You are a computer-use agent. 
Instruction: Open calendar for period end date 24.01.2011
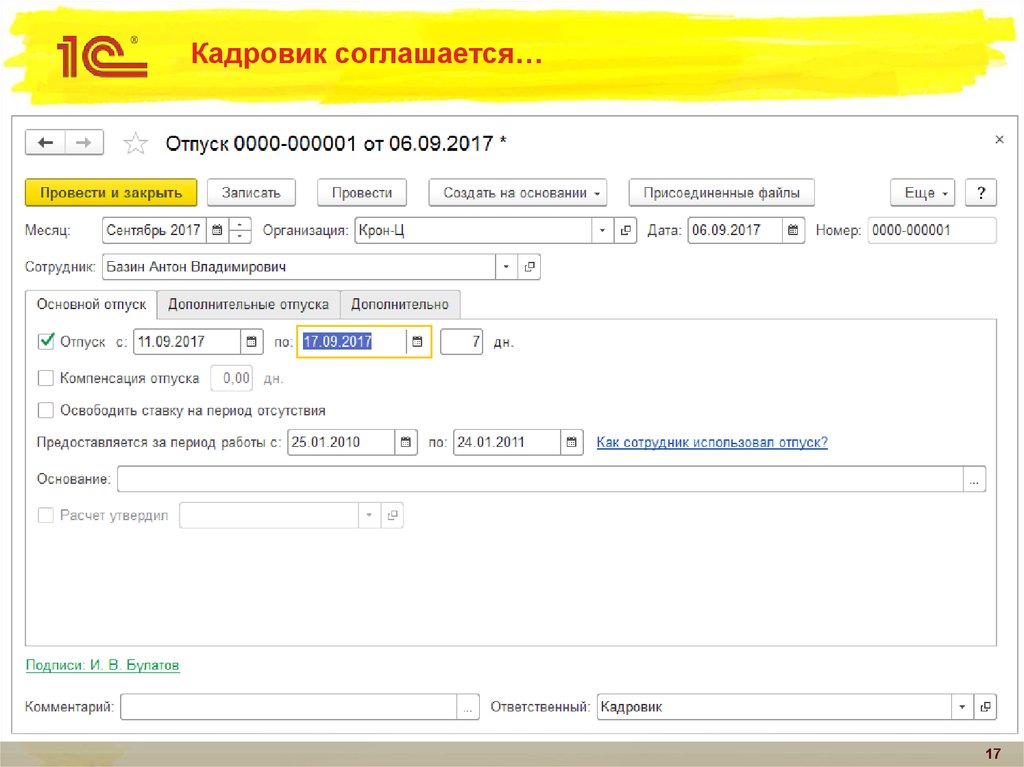click(570, 441)
